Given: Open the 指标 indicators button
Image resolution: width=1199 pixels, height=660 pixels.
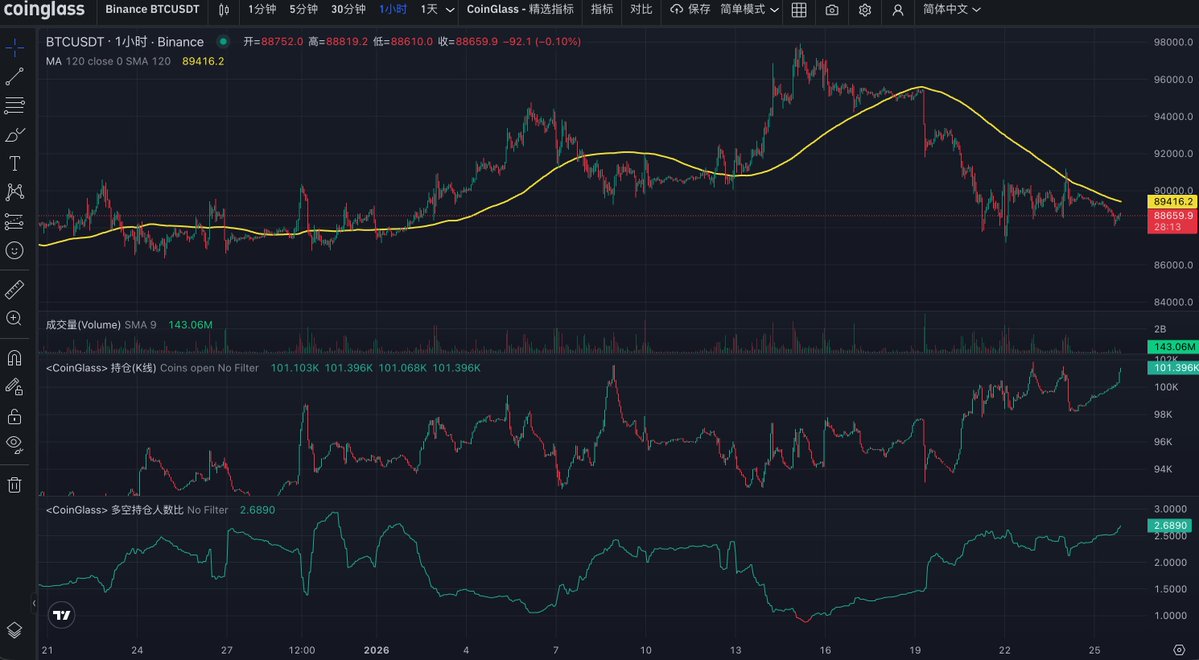Looking at the screenshot, I should point(602,10).
